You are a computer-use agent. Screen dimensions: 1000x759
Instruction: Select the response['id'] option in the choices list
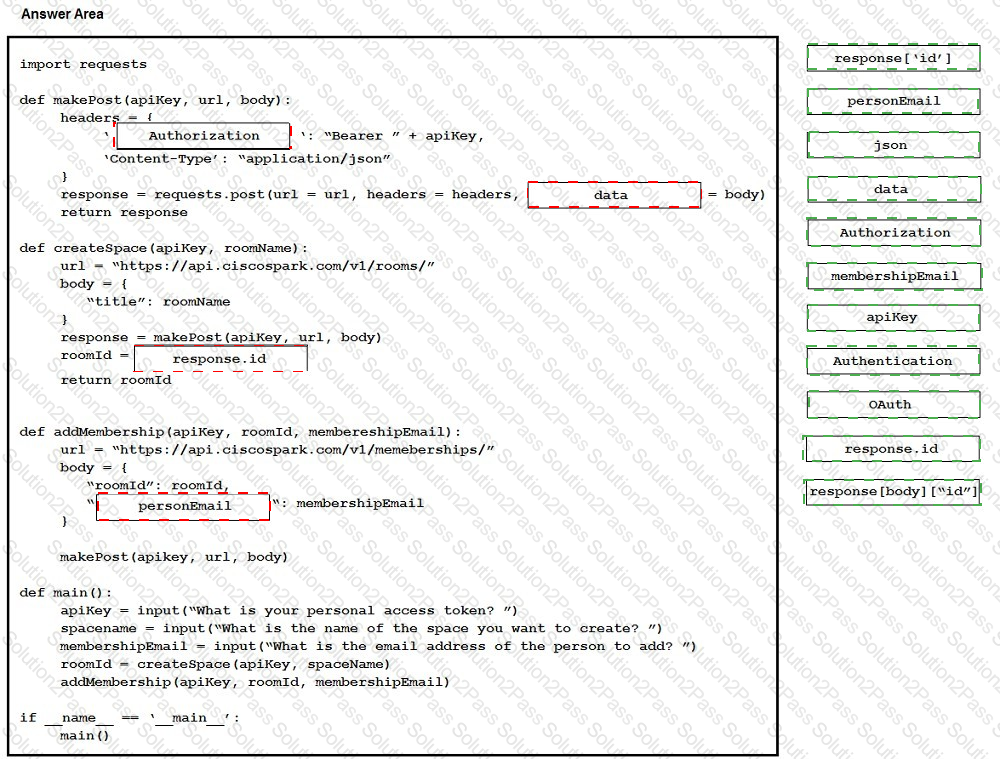click(x=893, y=58)
